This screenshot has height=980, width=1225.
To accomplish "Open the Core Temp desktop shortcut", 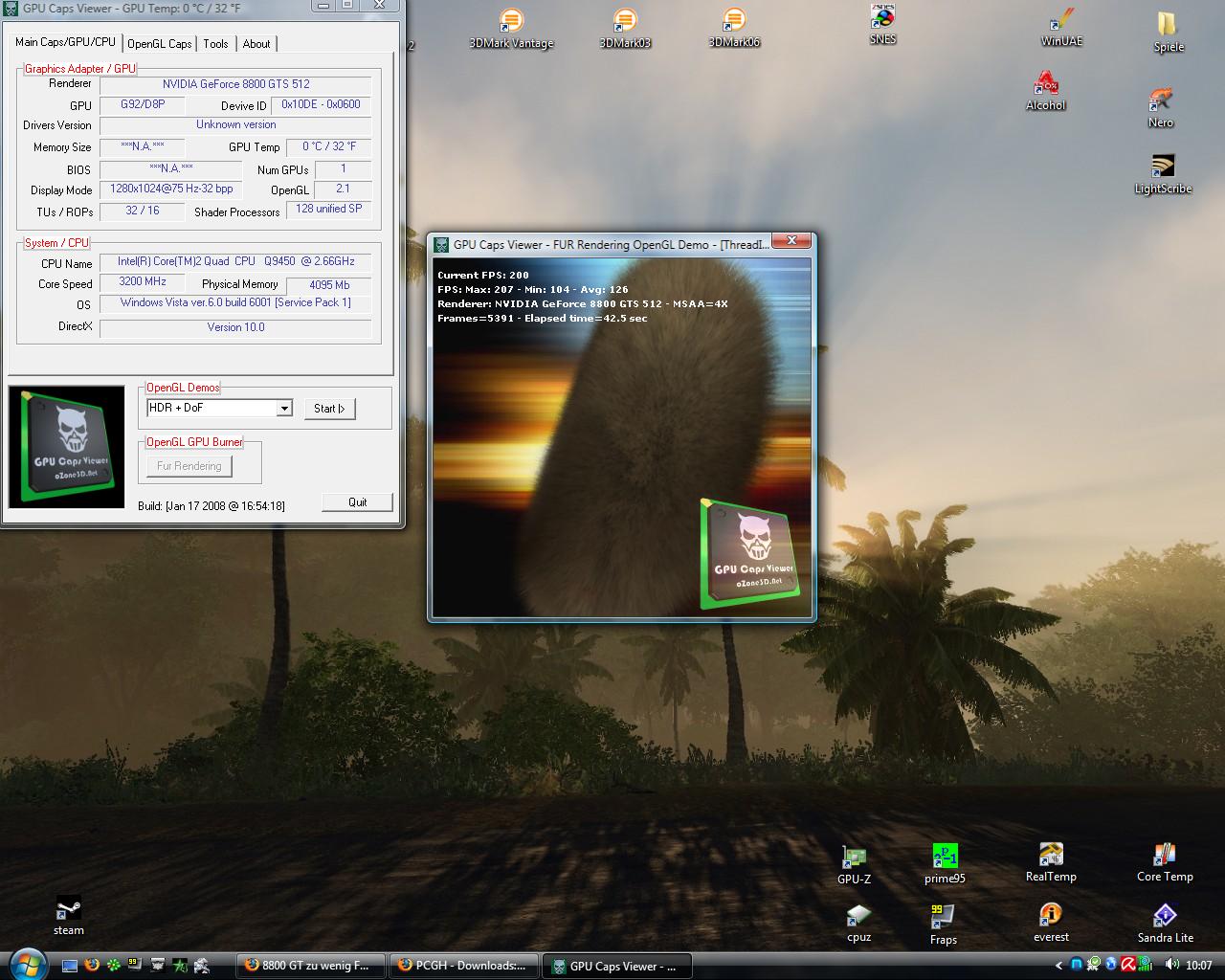I will pos(1165,861).
